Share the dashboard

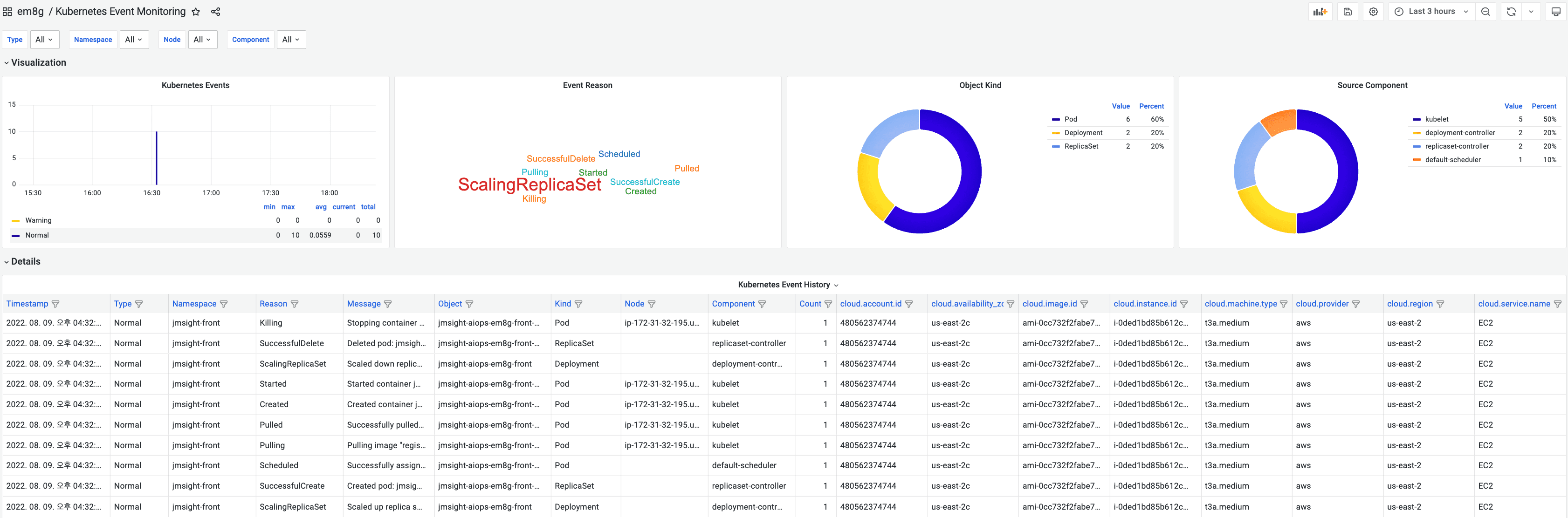[x=215, y=12]
